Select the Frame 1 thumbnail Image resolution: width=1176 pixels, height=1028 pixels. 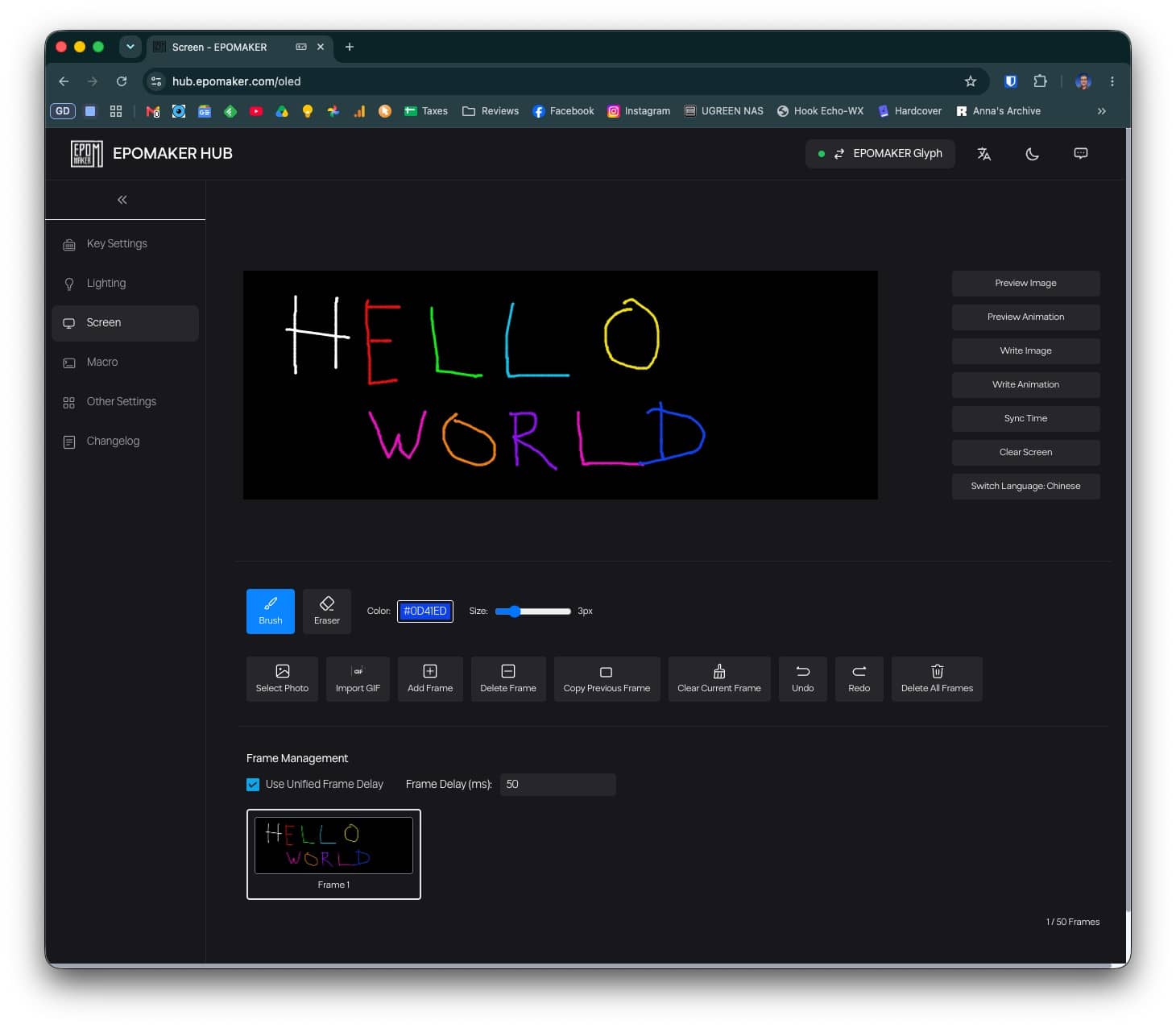(x=333, y=854)
